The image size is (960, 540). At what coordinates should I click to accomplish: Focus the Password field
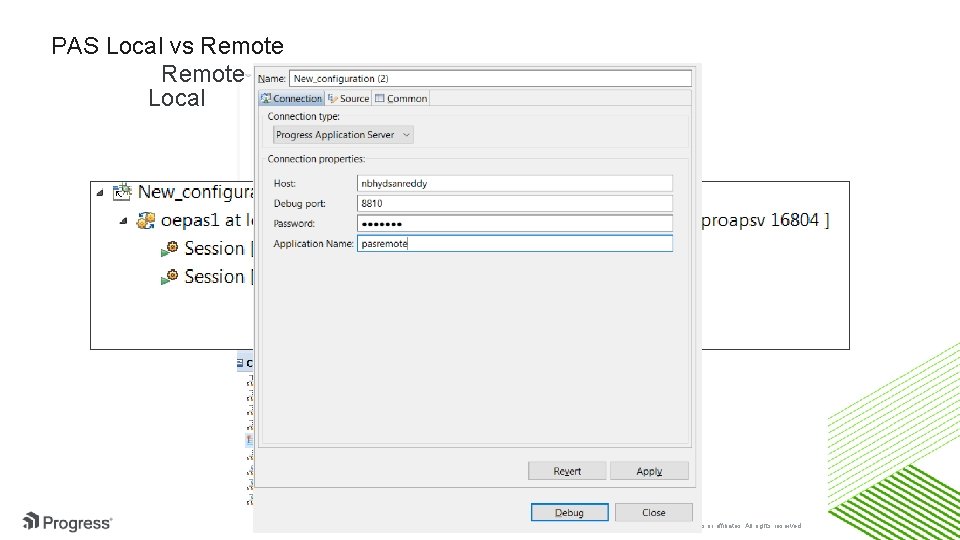tap(514, 223)
